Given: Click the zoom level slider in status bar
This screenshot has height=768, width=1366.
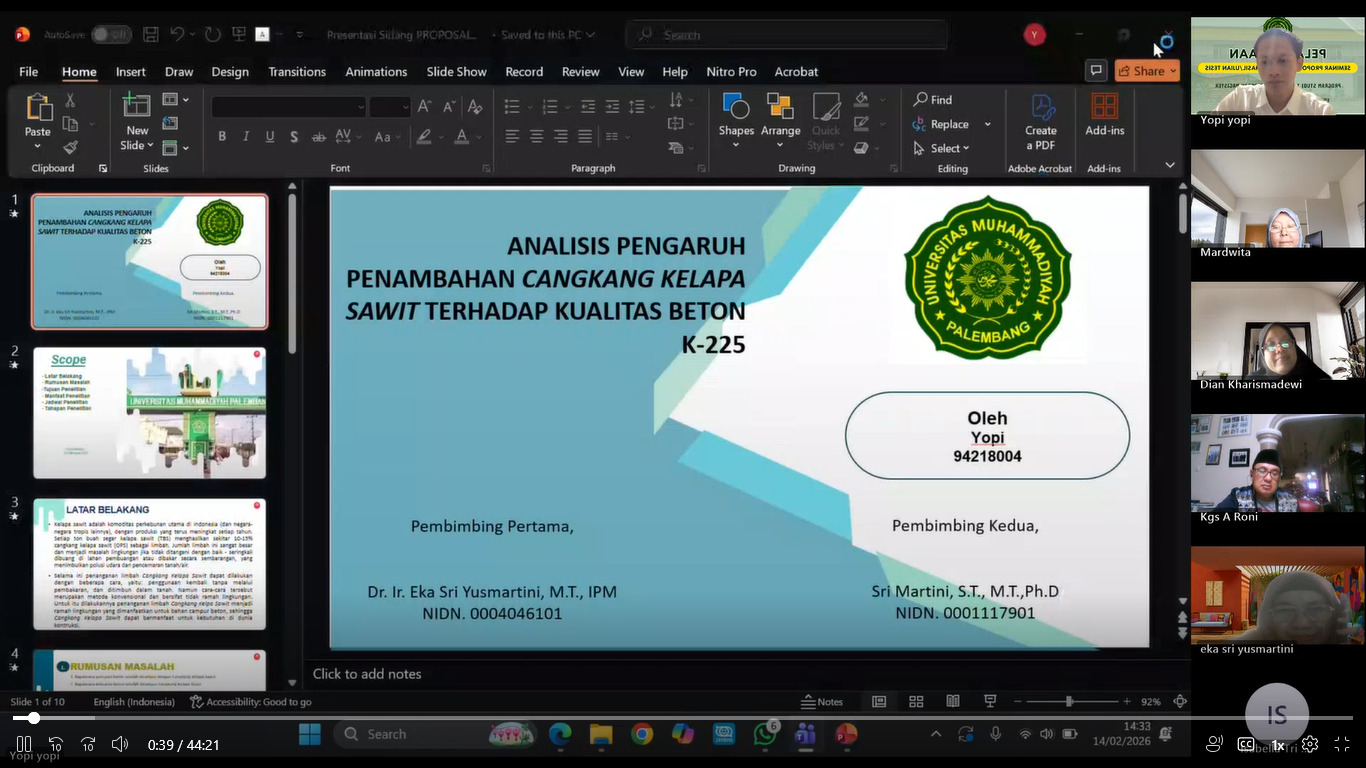Looking at the screenshot, I should [x=1069, y=702].
